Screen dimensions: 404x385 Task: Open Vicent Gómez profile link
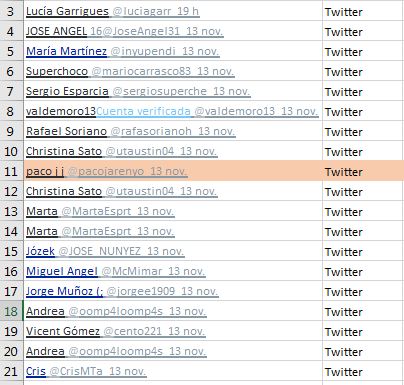(x=63, y=331)
